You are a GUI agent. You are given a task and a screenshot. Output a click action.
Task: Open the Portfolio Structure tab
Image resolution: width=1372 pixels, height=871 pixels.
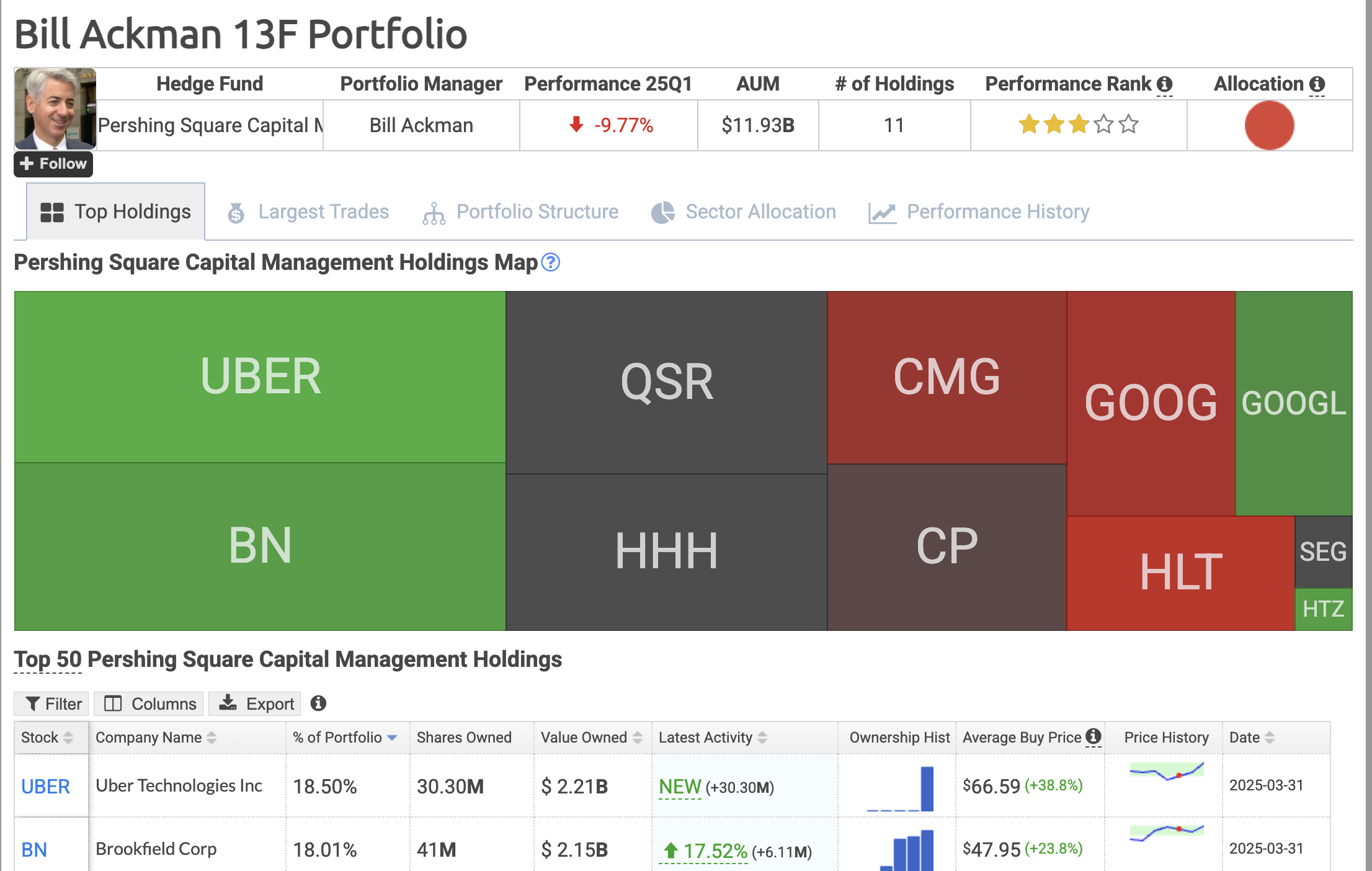[x=520, y=212]
